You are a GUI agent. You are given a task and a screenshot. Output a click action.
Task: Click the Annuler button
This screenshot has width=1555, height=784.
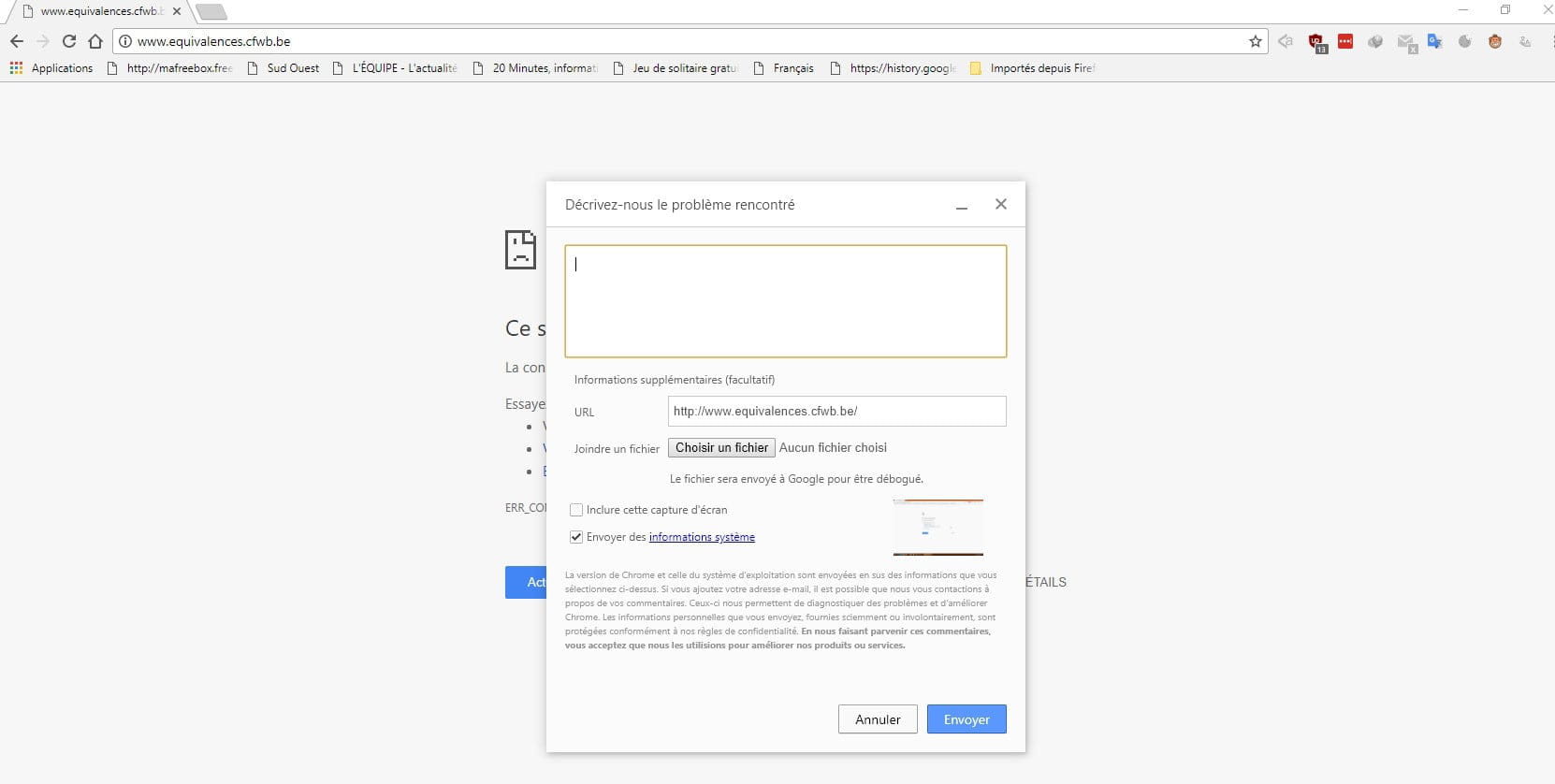point(877,719)
